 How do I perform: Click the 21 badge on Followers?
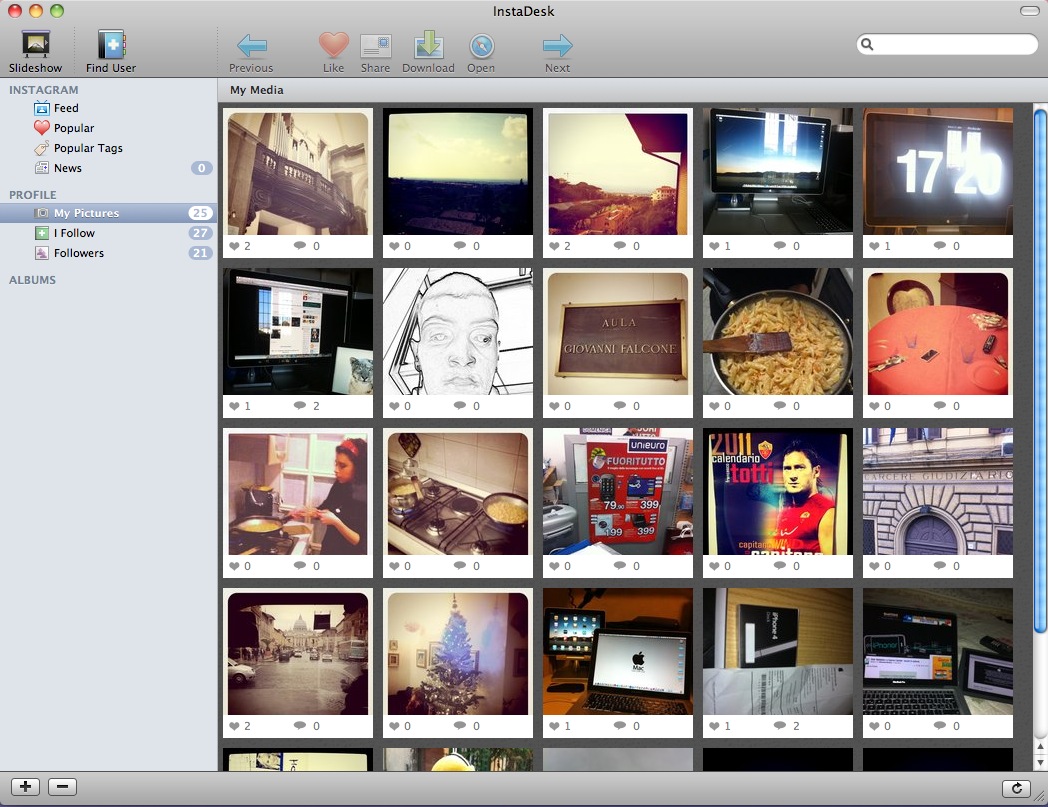[x=200, y=253]
